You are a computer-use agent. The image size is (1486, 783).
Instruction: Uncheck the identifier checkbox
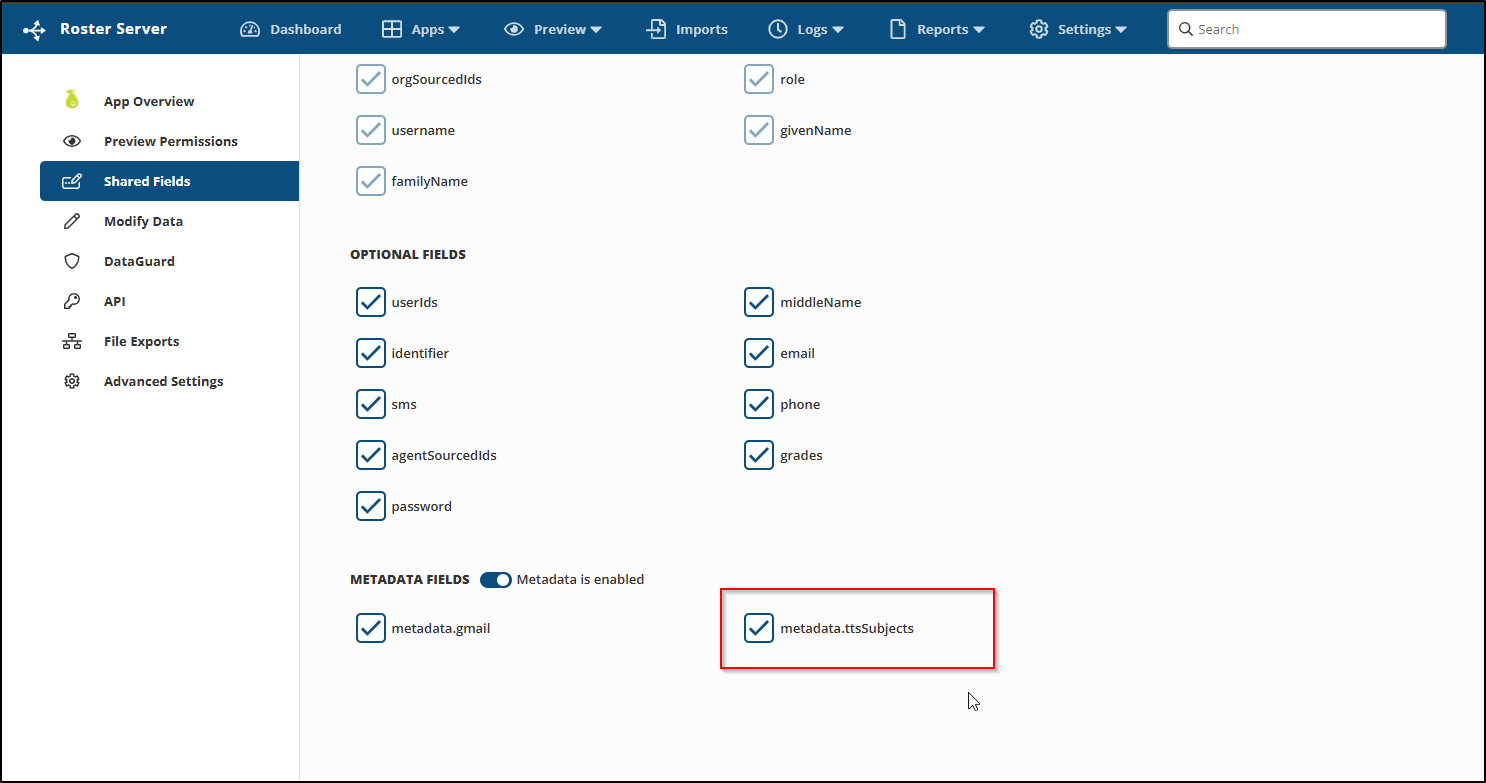point(371,353)
